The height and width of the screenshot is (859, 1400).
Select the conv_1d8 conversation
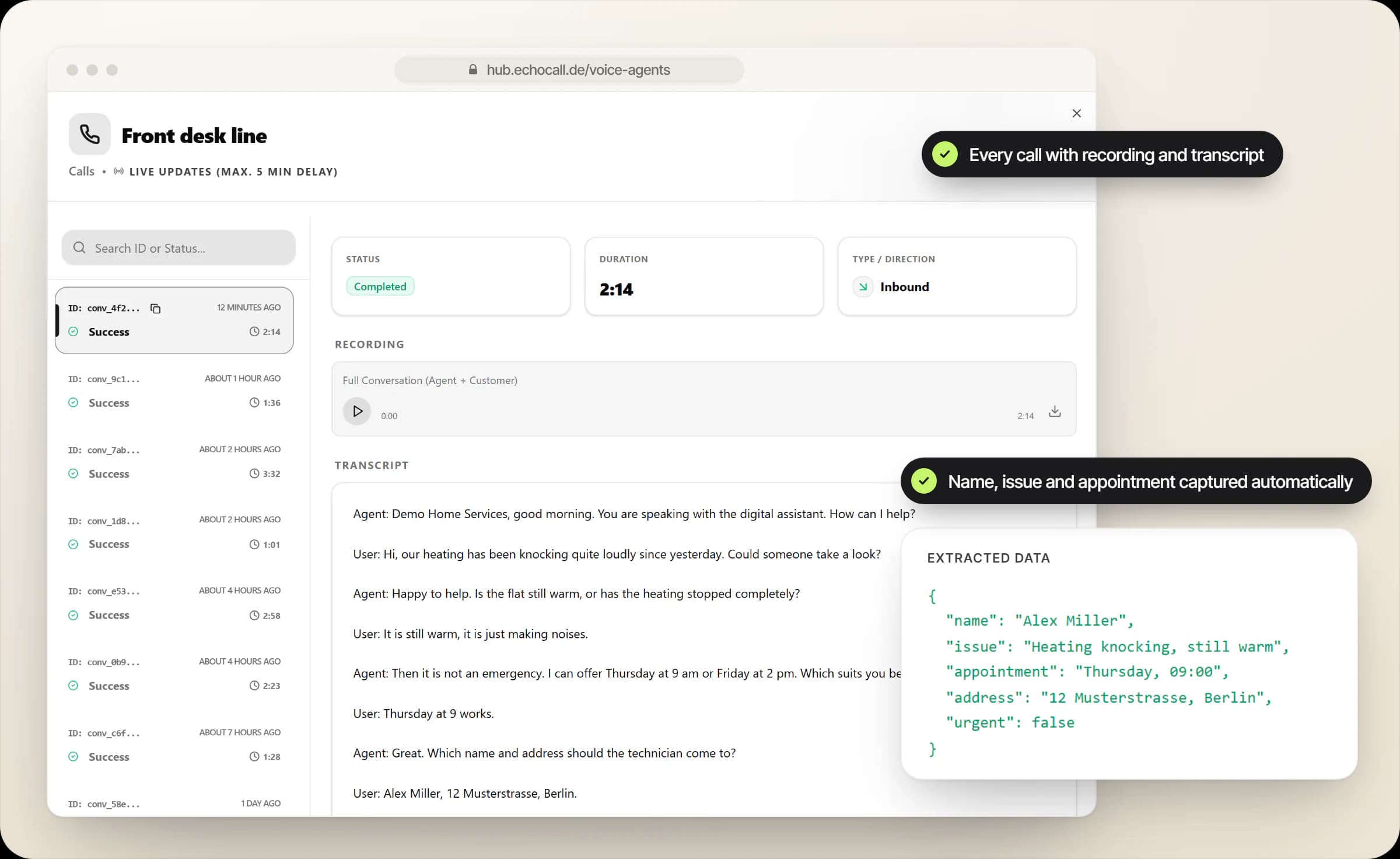pyautogui.click(x=174, y=532)
